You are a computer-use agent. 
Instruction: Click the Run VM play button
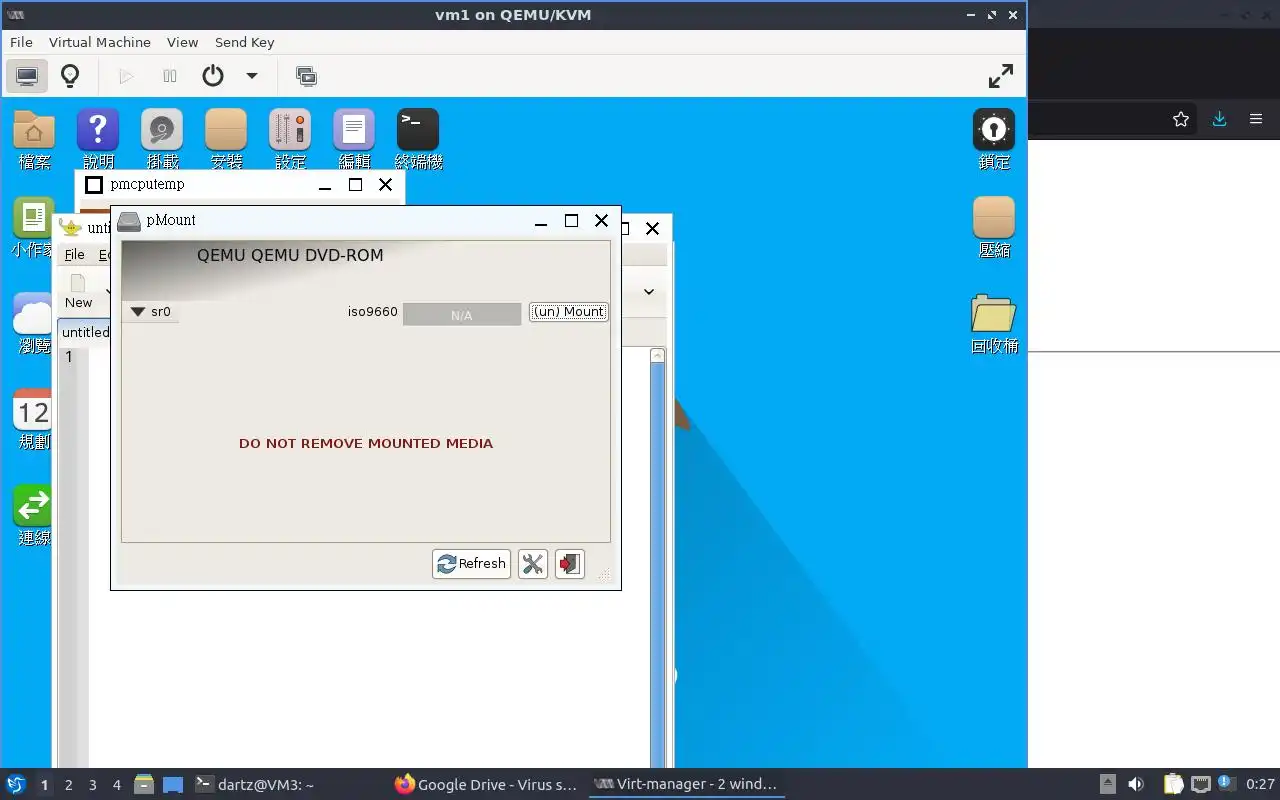[x=126, y=76]
